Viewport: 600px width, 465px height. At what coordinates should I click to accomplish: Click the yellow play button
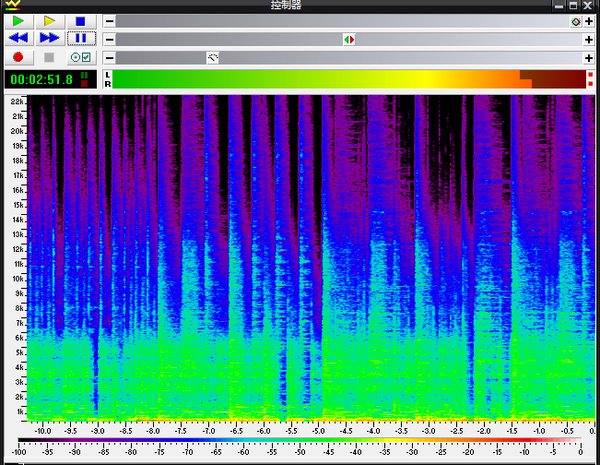coord(50,21)
